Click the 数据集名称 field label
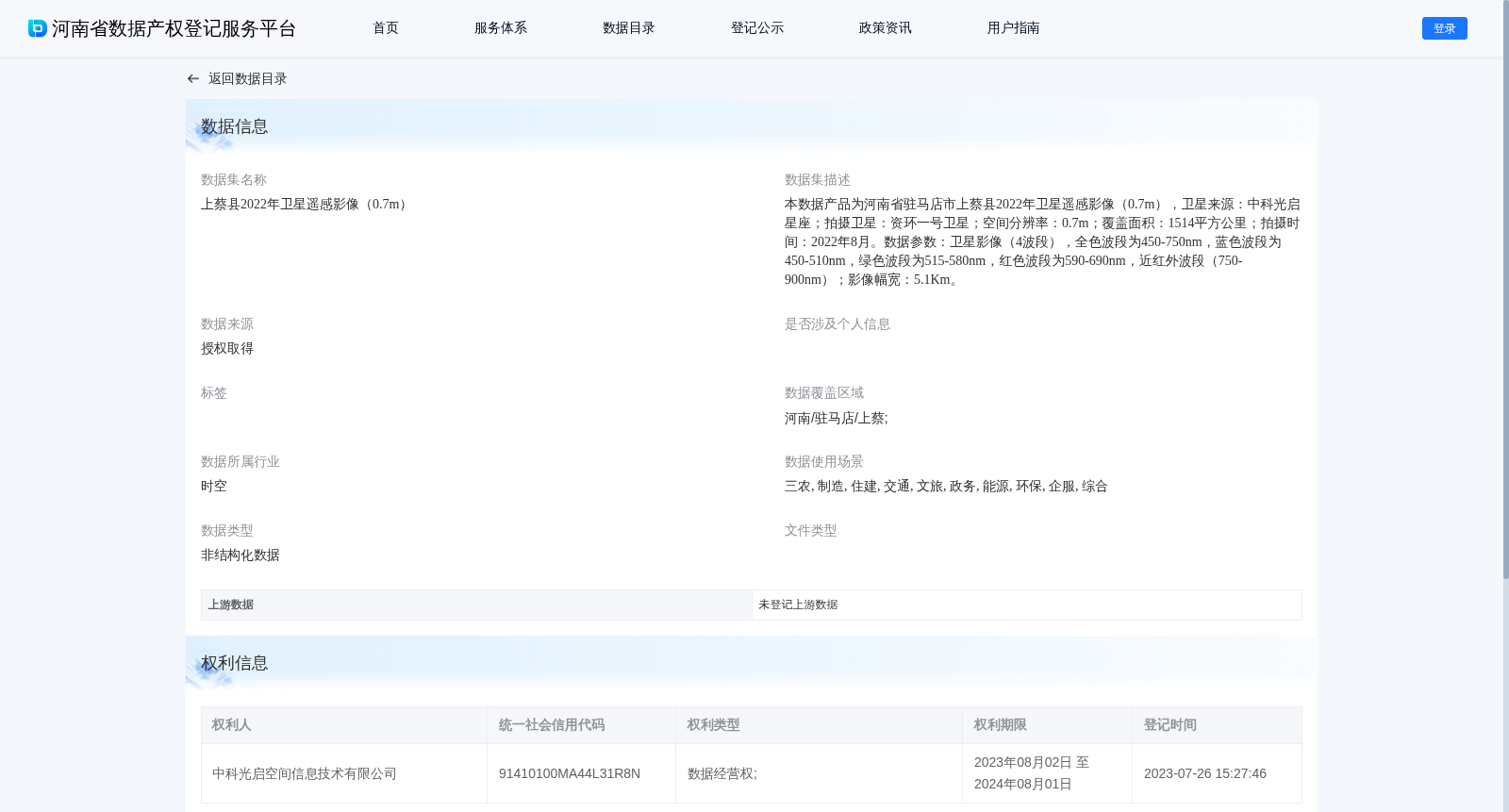The width and height of the screenshot is (1509, 812). [x=234, y=180]
